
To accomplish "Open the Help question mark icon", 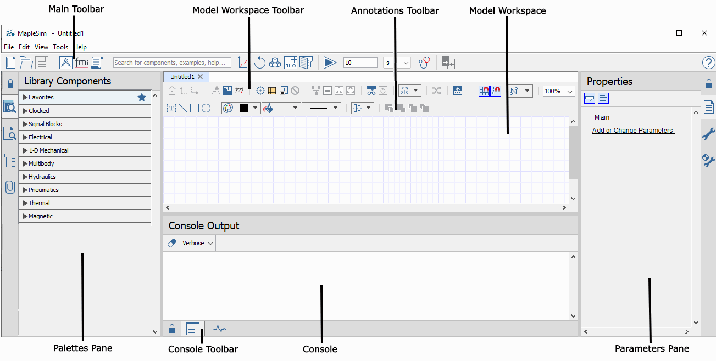I will (x=707, y=63).
